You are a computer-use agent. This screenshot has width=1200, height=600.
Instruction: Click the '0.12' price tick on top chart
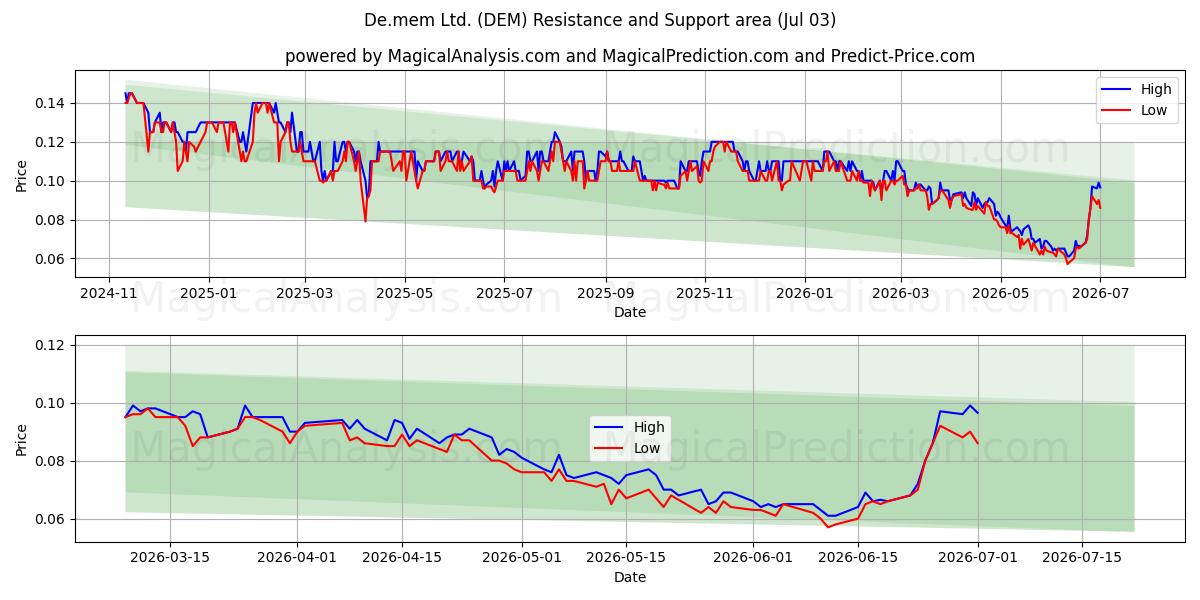[x=52, y=142]
